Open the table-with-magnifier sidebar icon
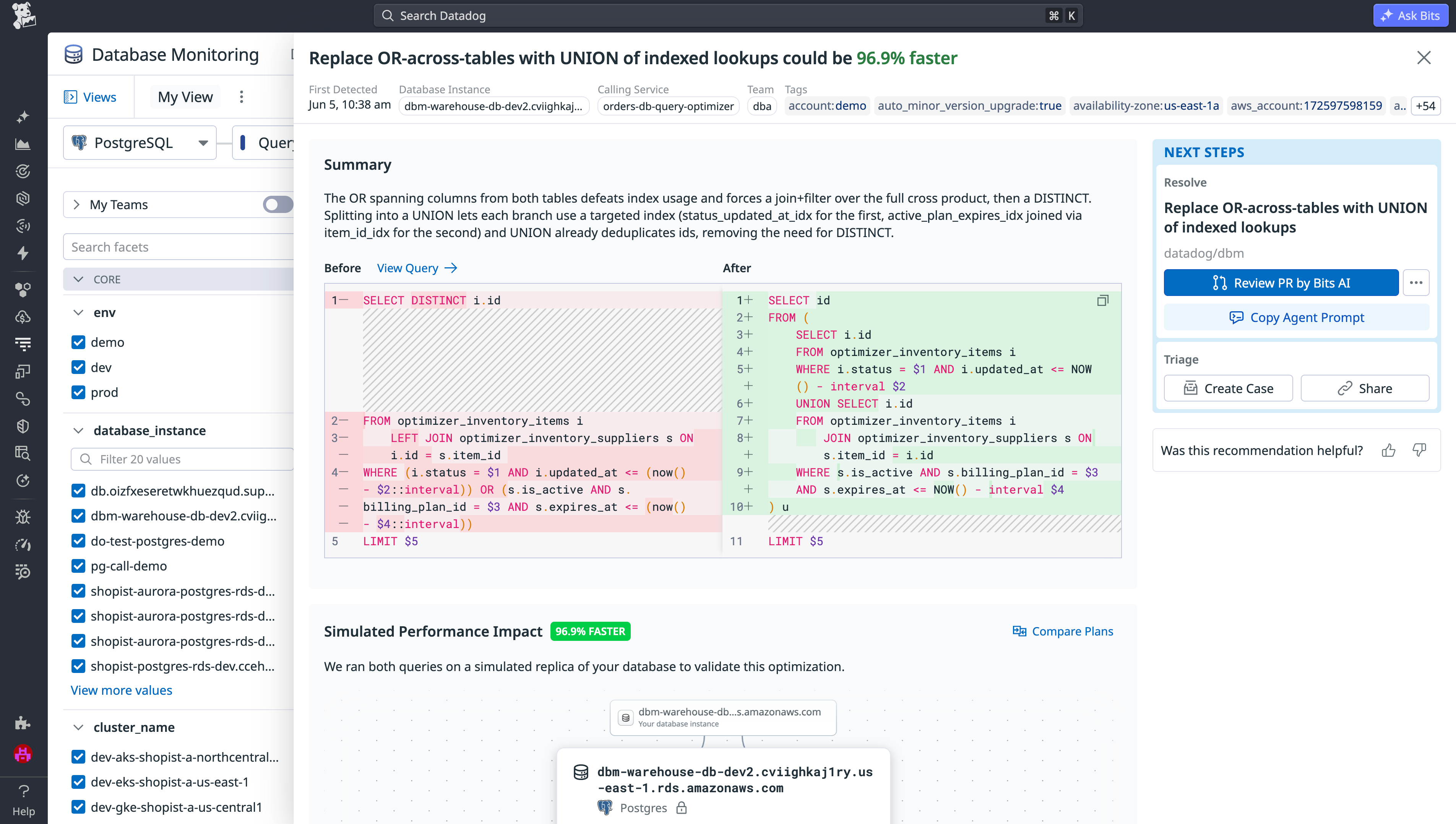This screenshot has width=1456, height=824. pyautogui.click(x=23, y=453)
